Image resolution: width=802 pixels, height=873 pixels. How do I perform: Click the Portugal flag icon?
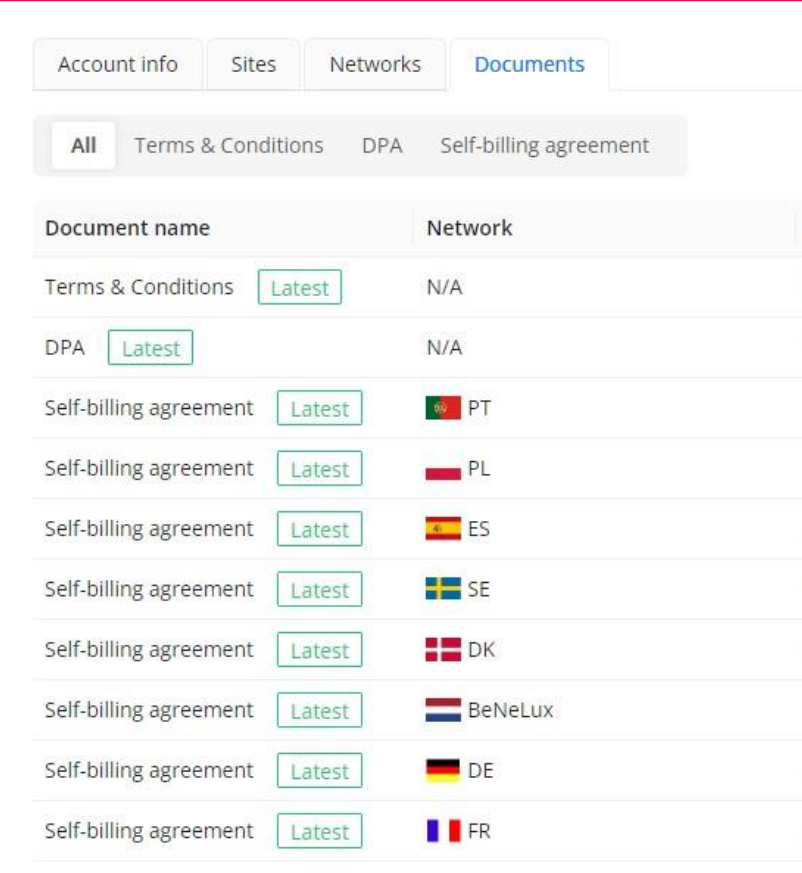coord(442,408)
